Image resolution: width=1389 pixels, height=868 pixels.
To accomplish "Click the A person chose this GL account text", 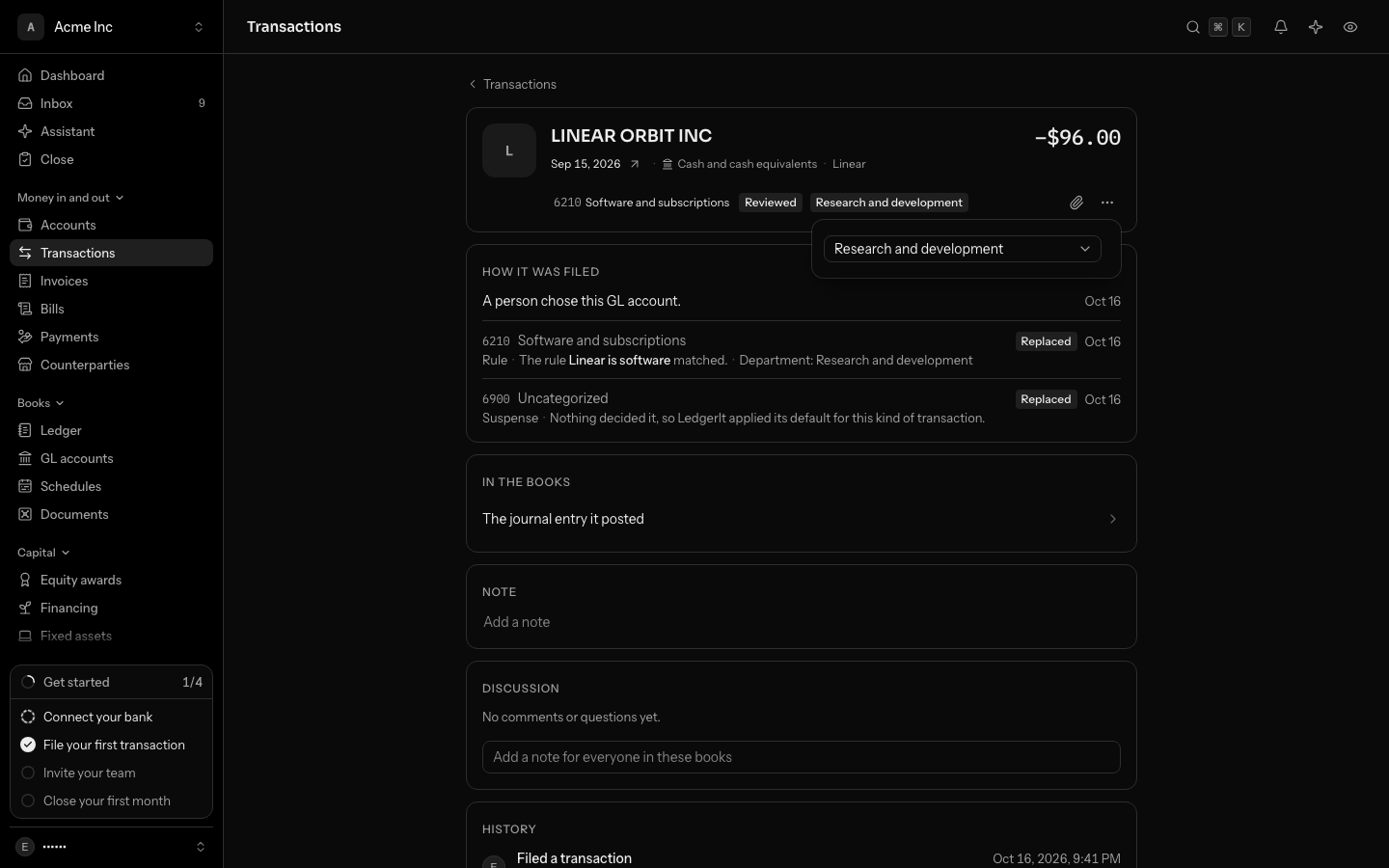I will [x=582, y=301].
